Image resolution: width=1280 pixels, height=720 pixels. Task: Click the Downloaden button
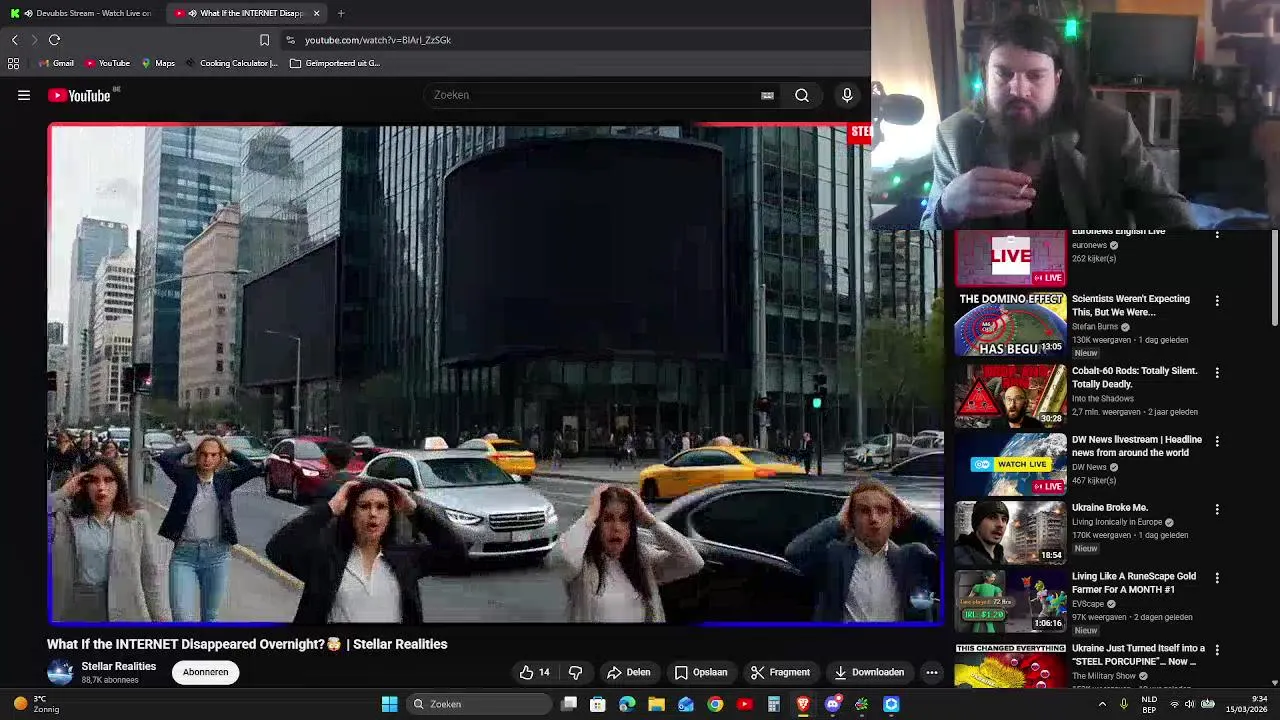pyautogui.click(x=869, y=672)
